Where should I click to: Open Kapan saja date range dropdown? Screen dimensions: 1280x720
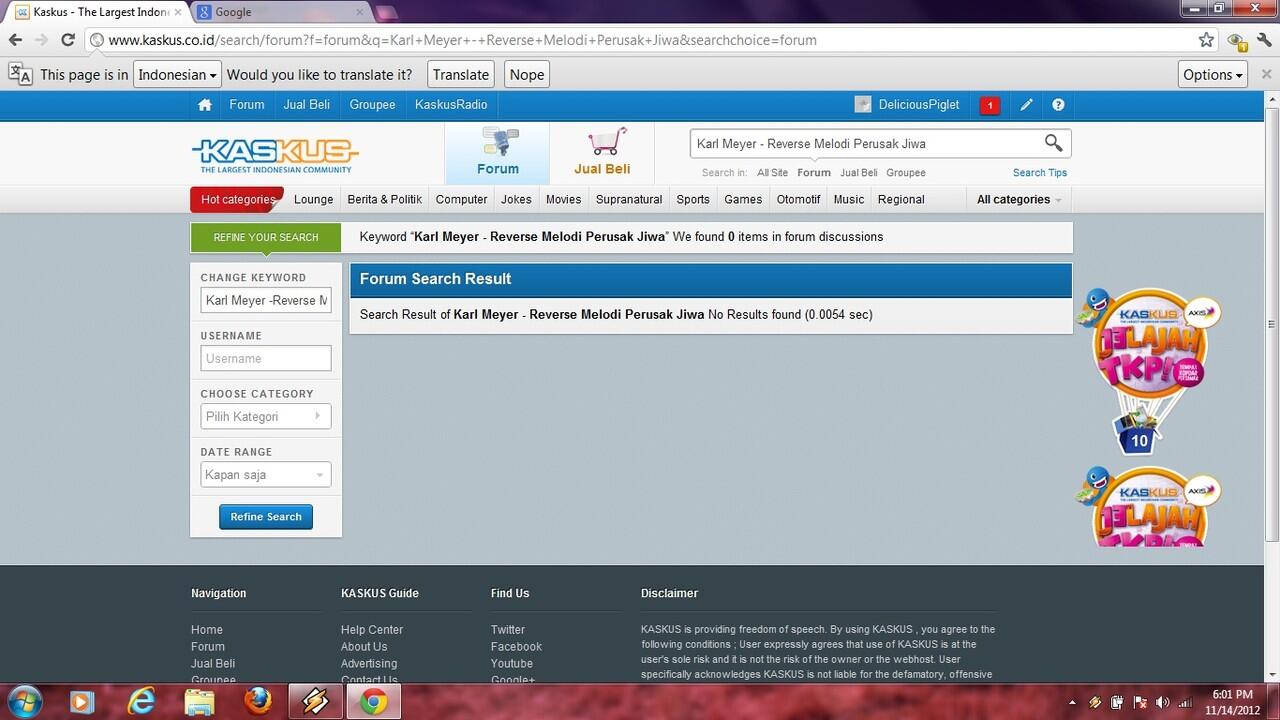pos(265,475)
